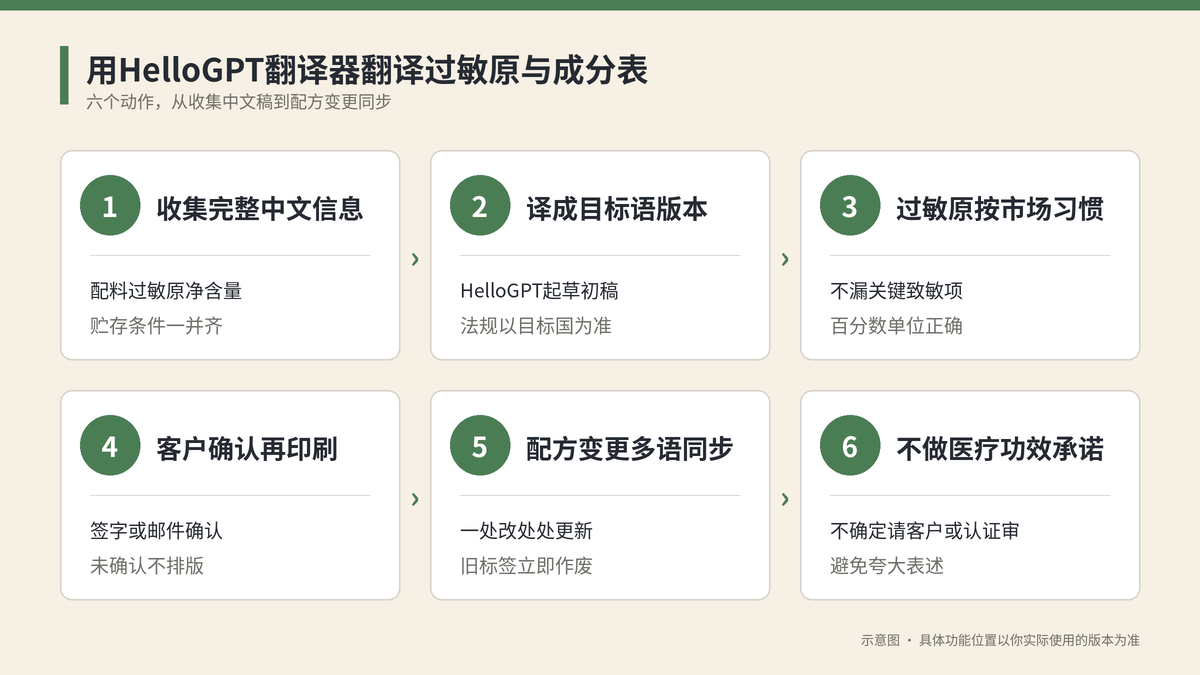Click the line '不漏关键致敏项'

[x=897, y=291]
